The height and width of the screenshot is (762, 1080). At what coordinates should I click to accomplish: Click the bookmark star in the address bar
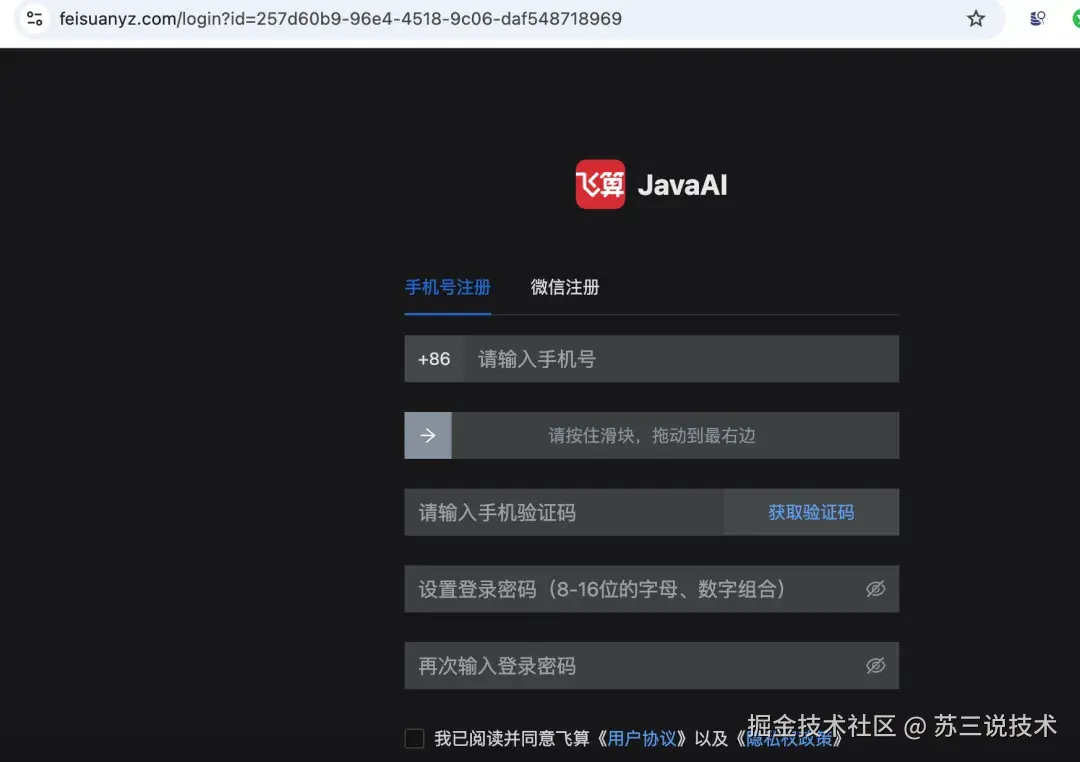(975, 18)
